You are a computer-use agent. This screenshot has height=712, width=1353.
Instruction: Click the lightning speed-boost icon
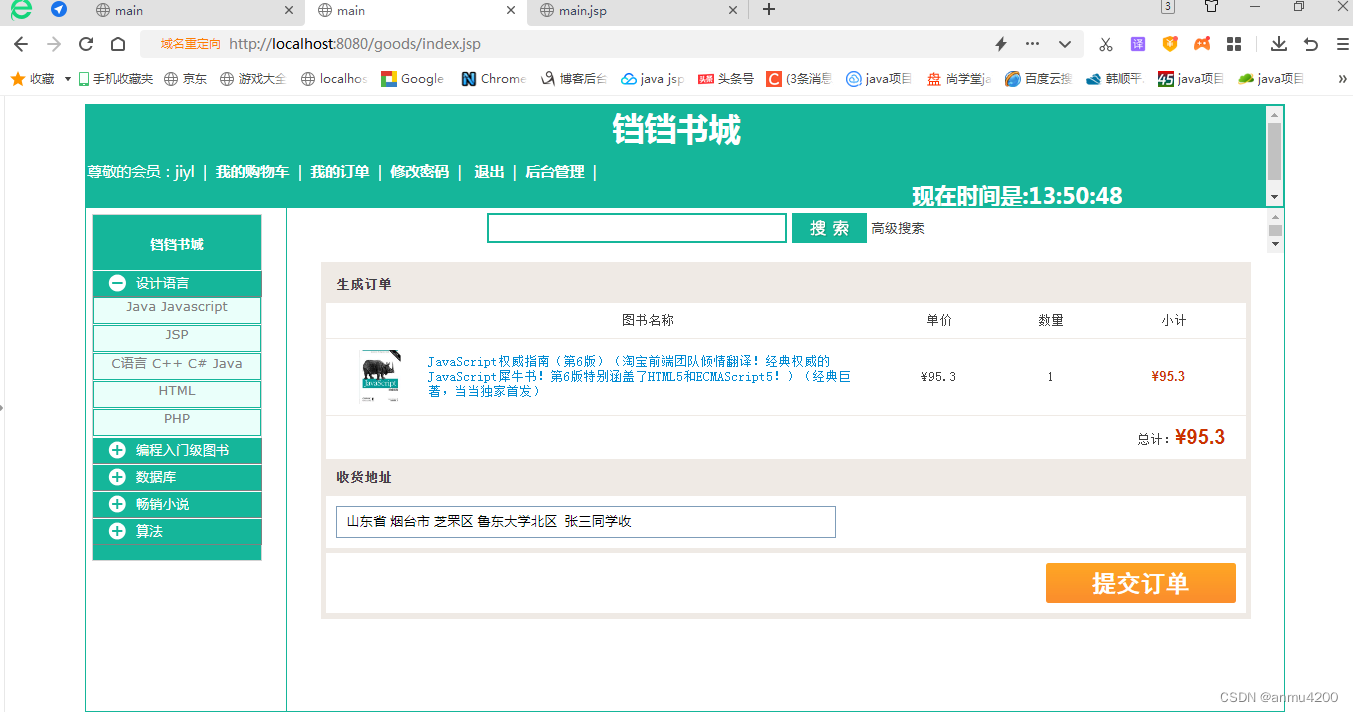1000,44
